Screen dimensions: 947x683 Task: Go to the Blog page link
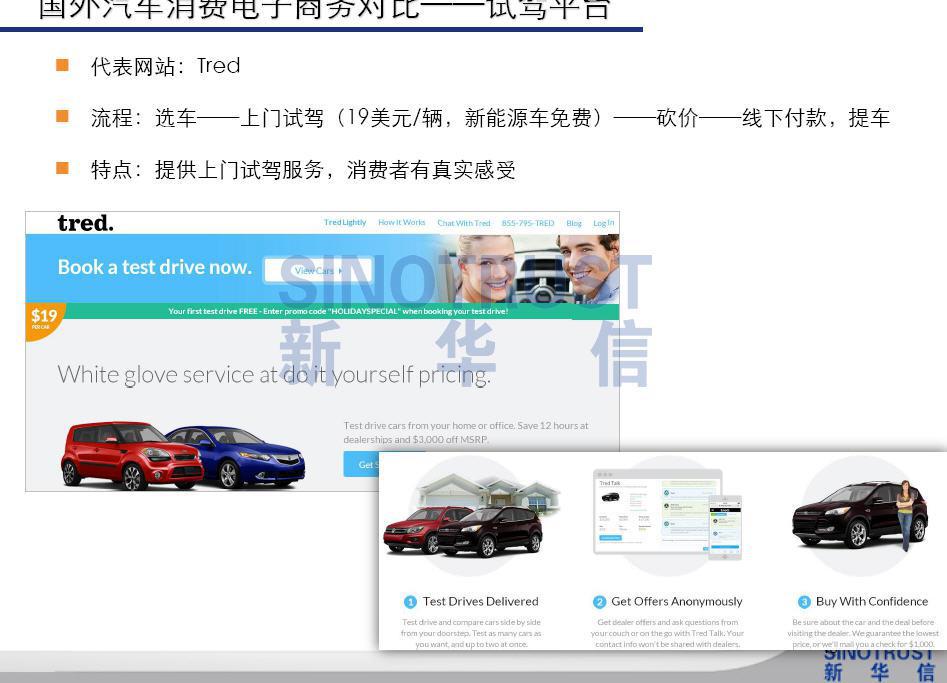point(574,223)
